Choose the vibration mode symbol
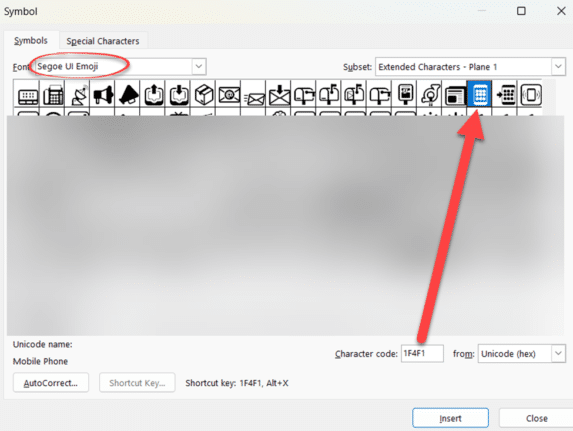Viewport: 573px width, 431px height. pos(530,95)
